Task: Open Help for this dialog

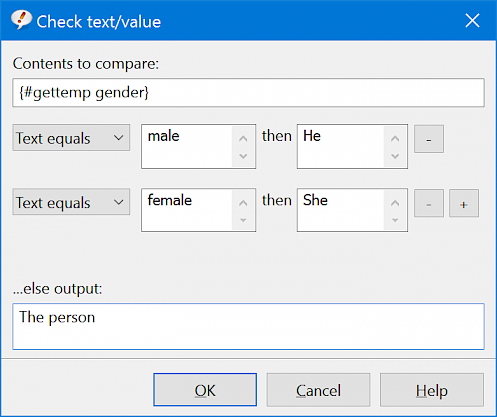Action: point(432,390)
